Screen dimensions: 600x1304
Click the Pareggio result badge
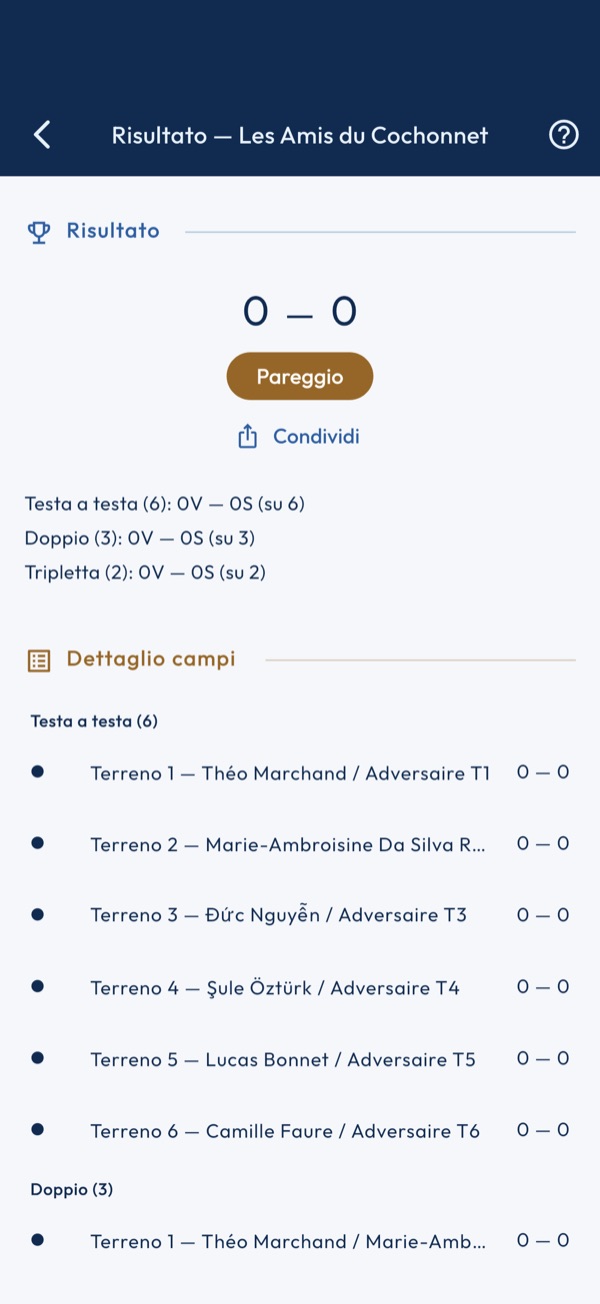click(x=300, y=377)
